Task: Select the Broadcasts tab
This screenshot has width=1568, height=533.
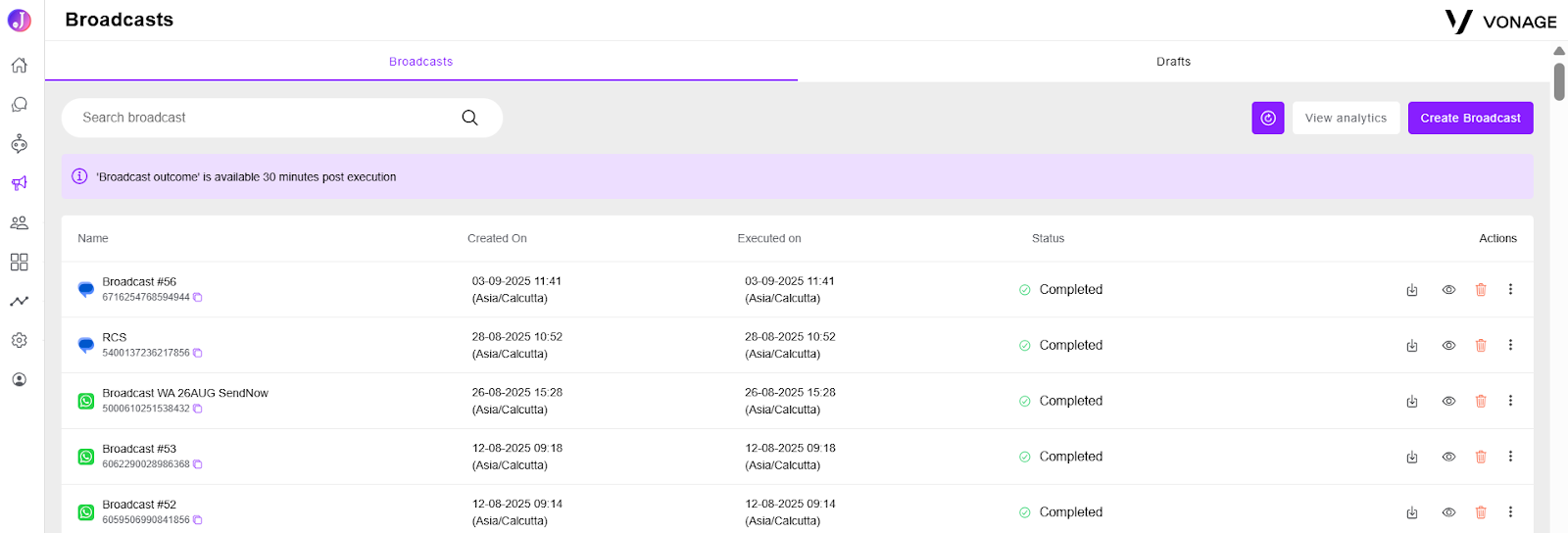Action: coord(421,62)
